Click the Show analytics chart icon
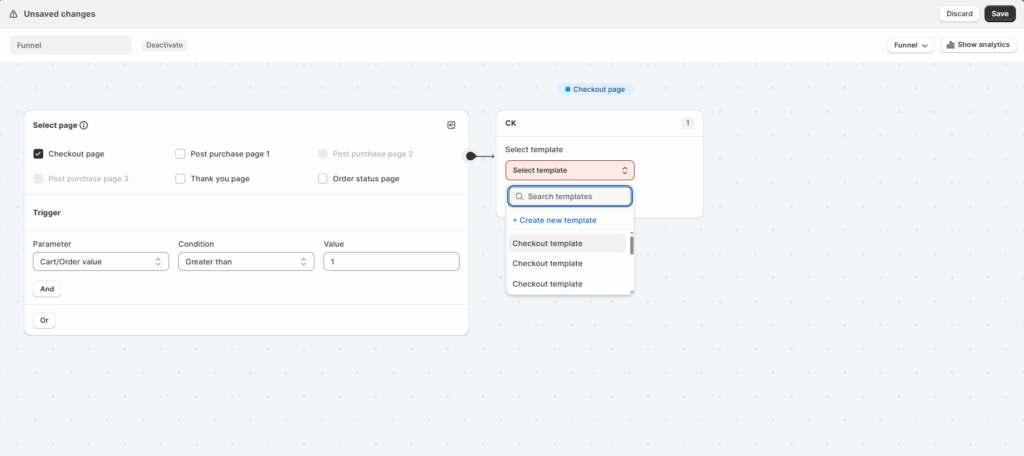 [949, 45]
